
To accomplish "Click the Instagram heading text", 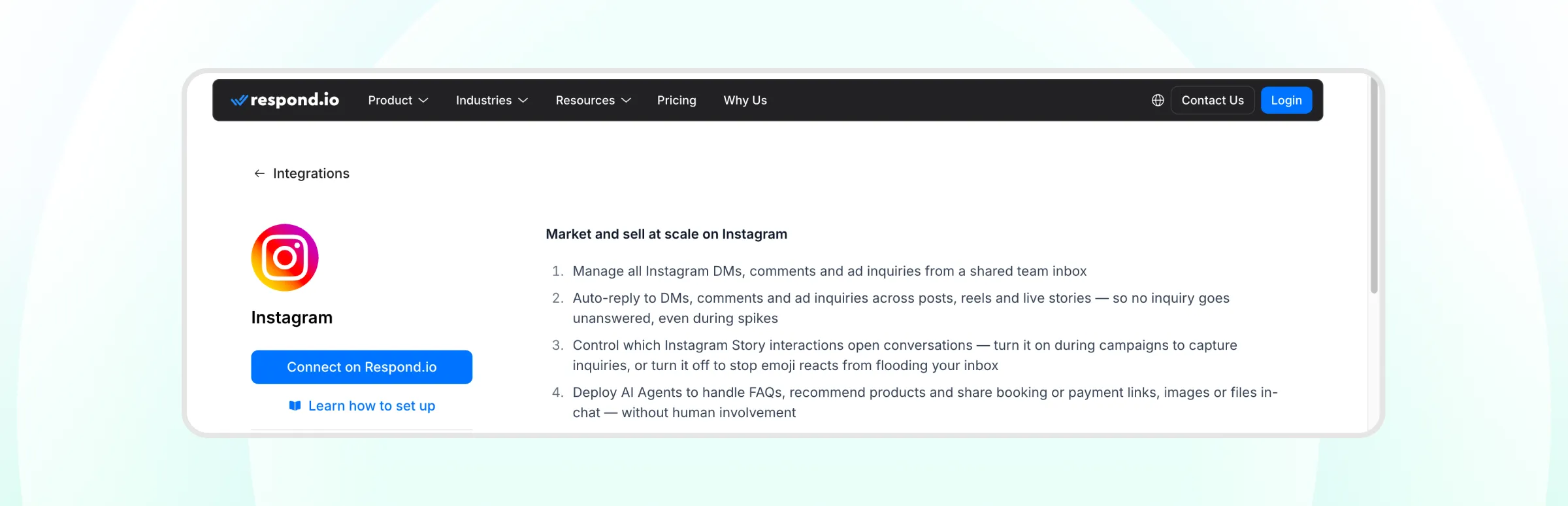I will (x=291, y=318).
